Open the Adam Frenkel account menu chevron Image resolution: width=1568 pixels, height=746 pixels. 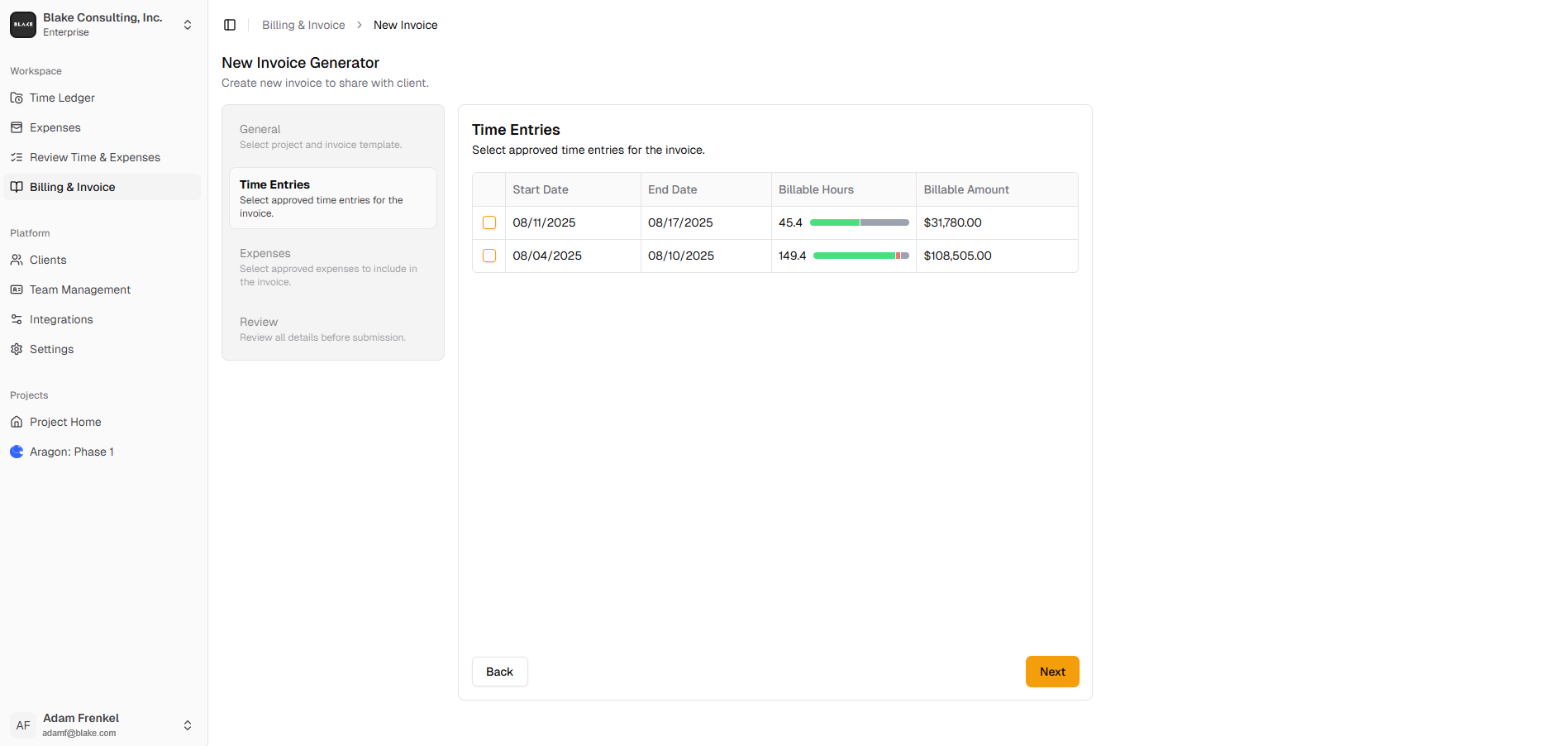coord(188,725)
